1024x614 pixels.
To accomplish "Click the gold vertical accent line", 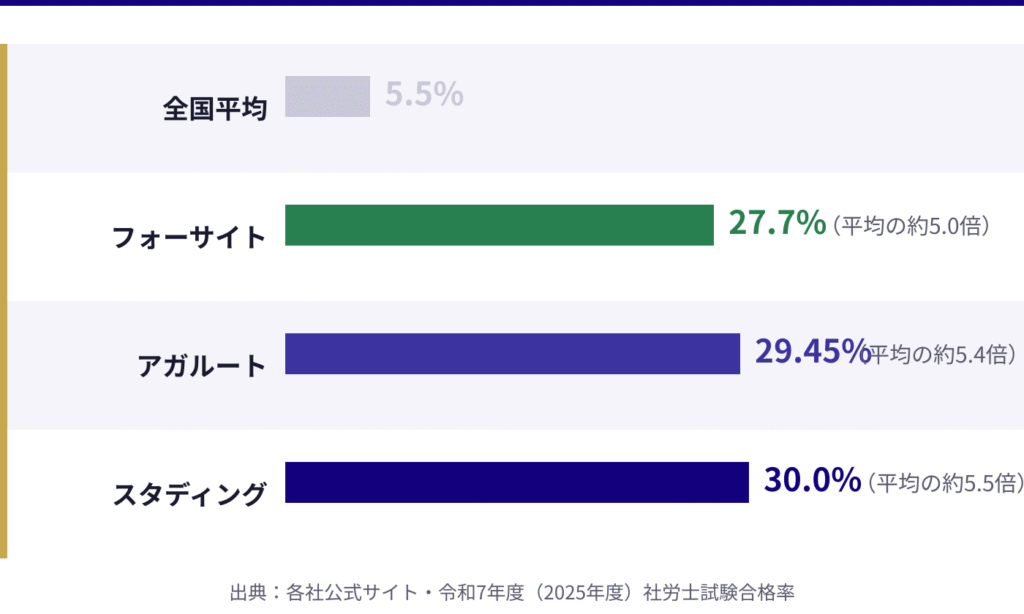I will tap(3, 300).
